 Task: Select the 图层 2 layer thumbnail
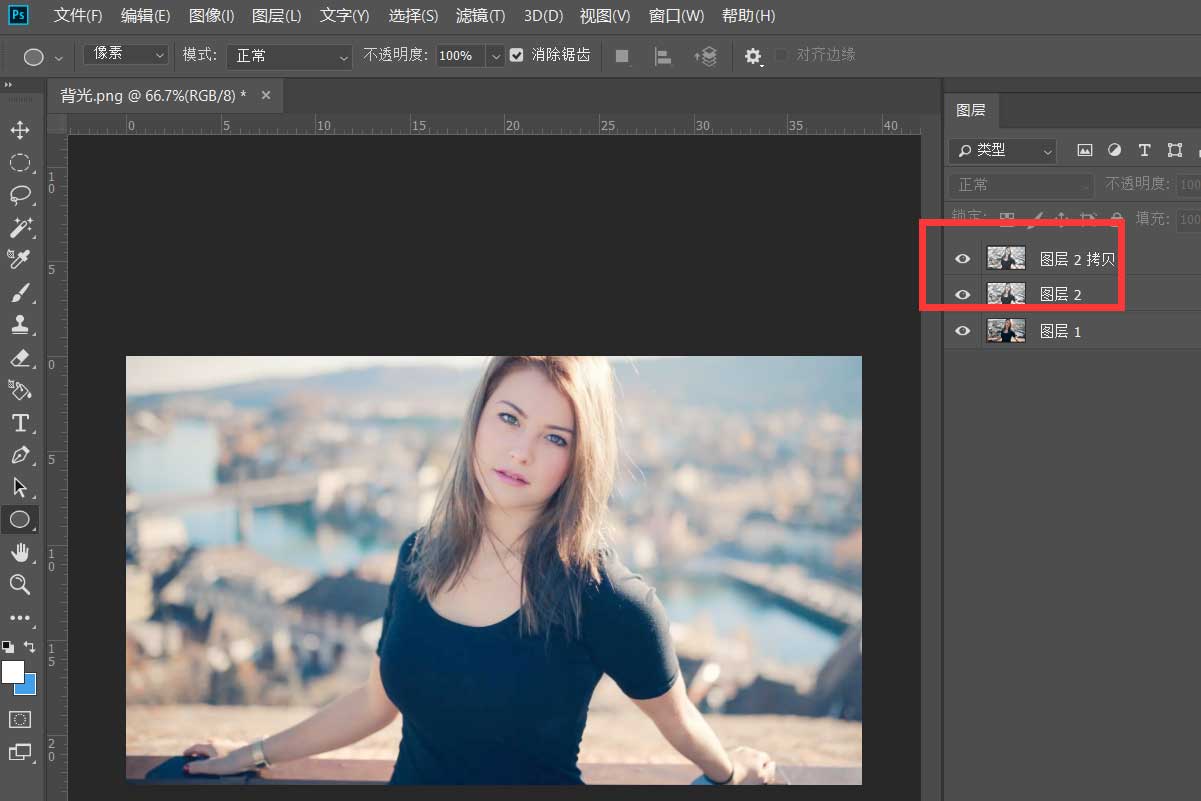[x=1006, y=293]
